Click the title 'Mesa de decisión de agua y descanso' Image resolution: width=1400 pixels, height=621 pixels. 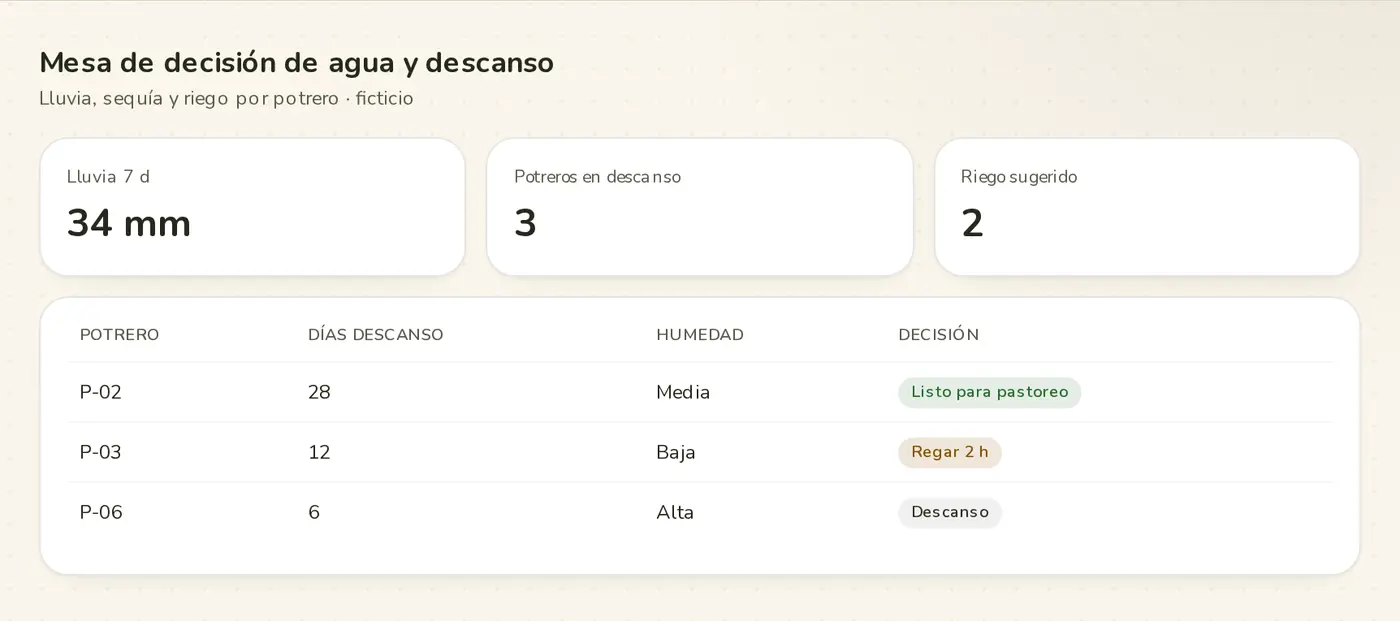pos(296,62)
